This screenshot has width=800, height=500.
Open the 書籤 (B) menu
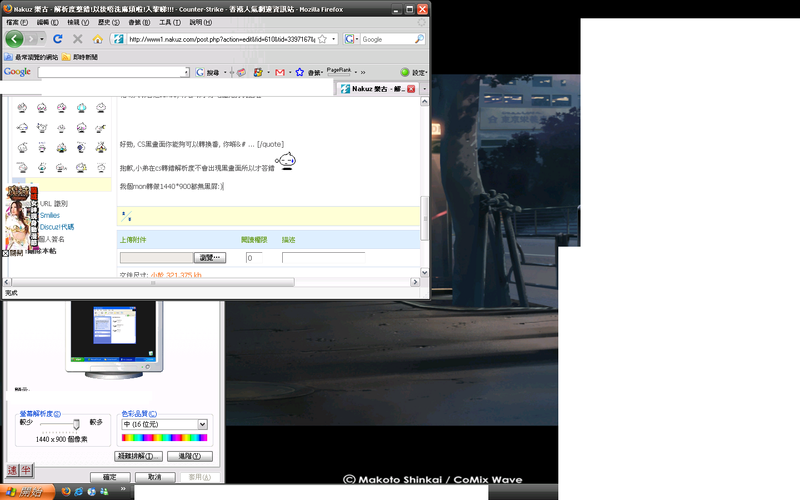pyautogui.click(x=139, y=22)
